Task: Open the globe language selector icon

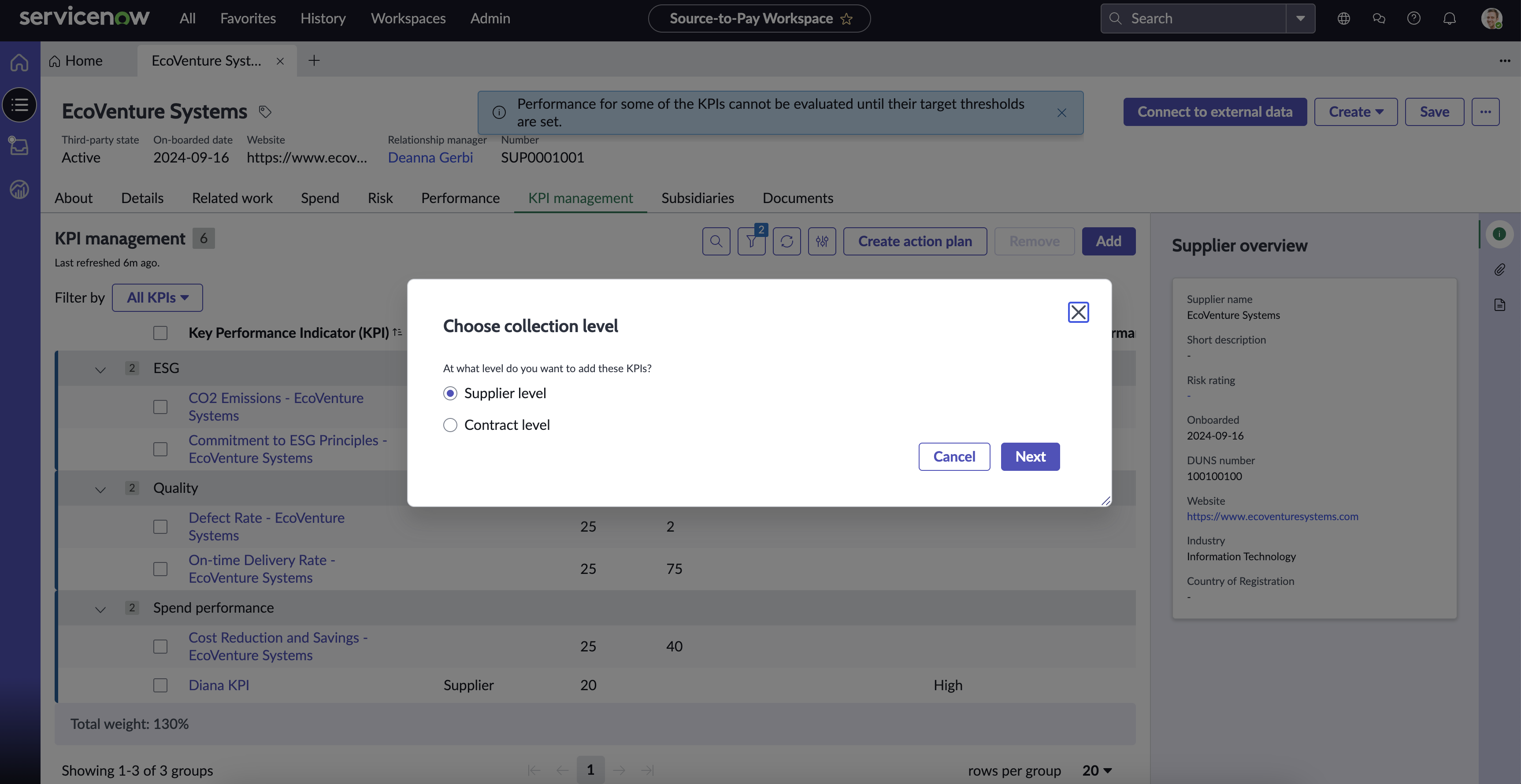Action: 1344,18
